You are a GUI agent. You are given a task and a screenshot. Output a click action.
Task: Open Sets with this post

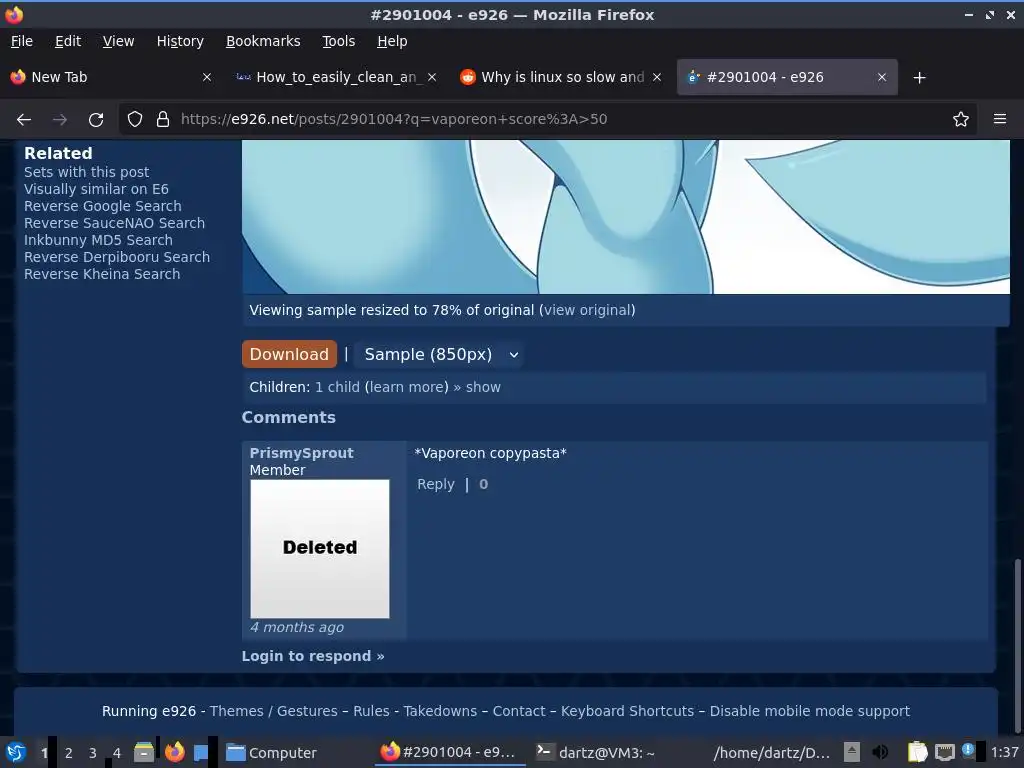pyautogui.click(x=86, y=172)
